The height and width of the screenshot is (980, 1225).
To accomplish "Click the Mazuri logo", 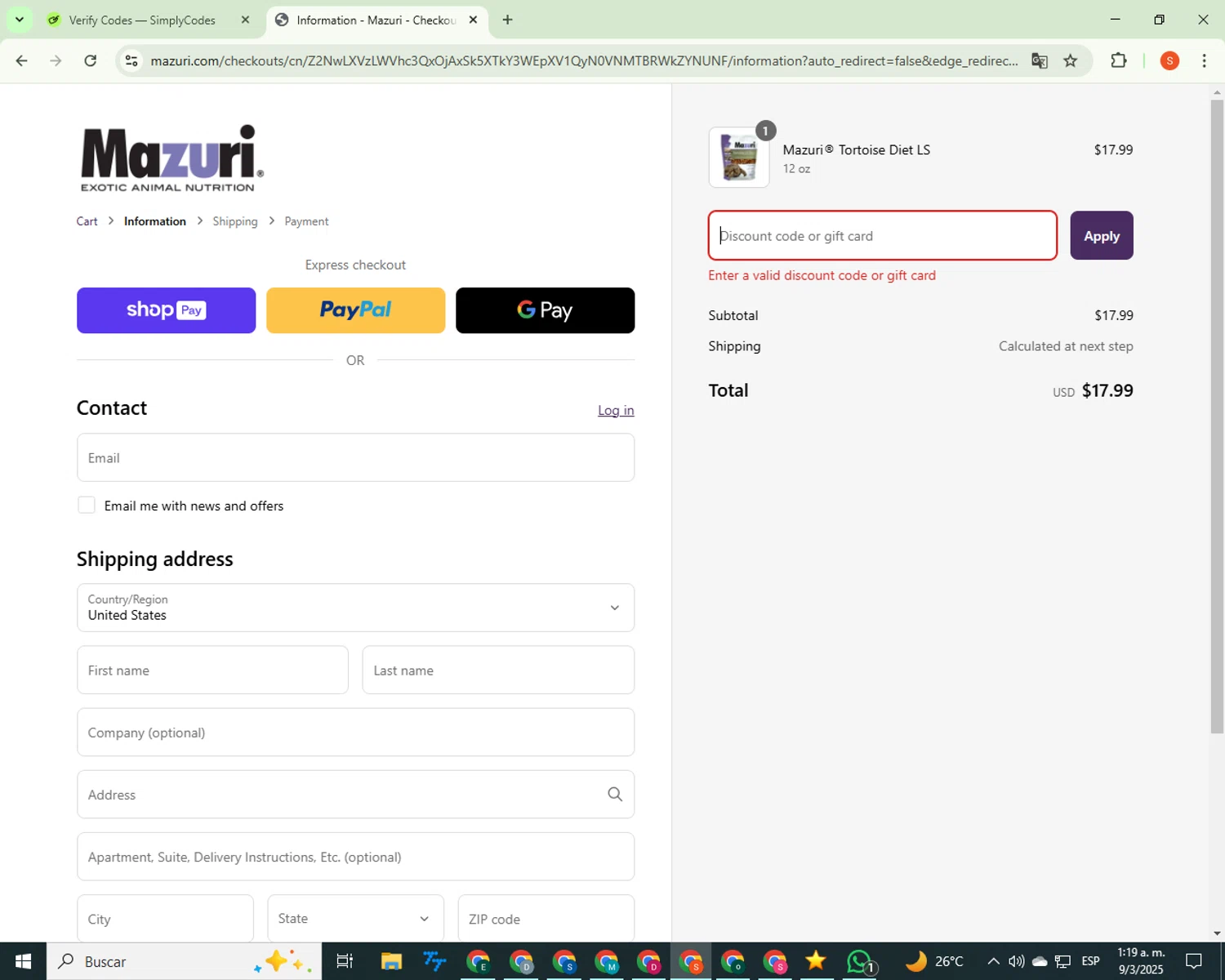I will coord(171,158).
